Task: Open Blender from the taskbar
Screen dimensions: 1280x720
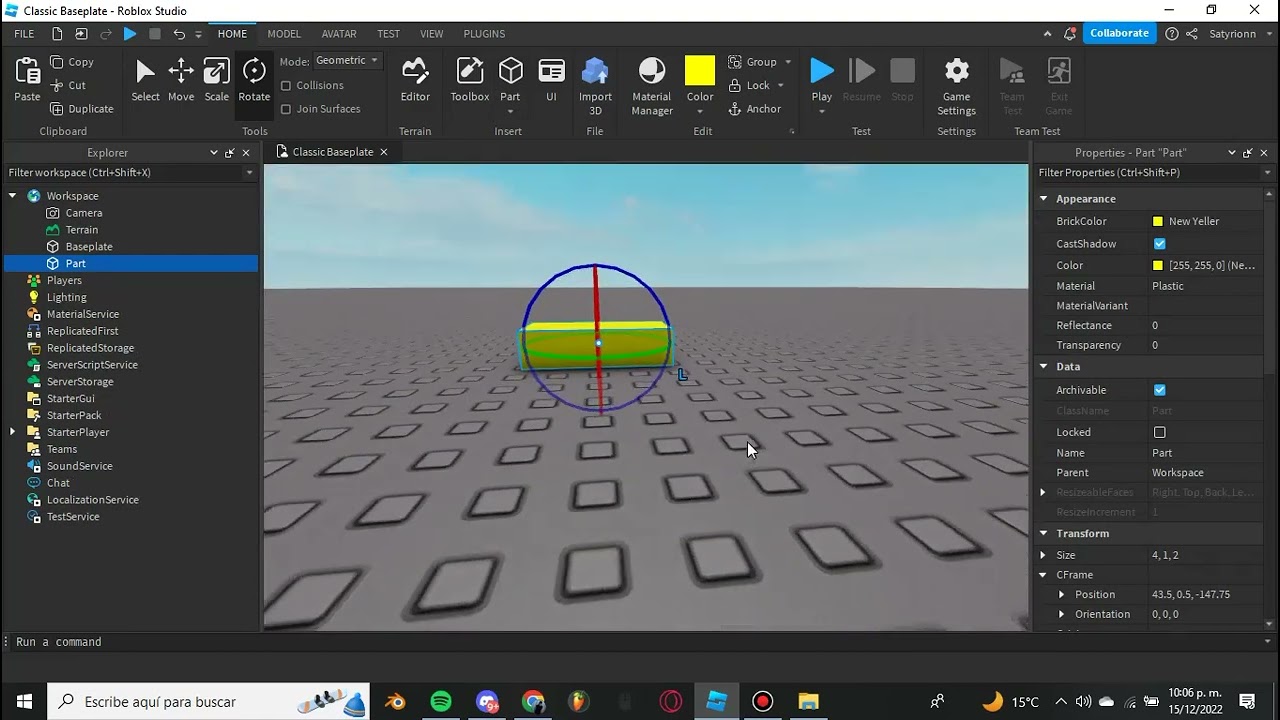Action: [x=395, y=702]
